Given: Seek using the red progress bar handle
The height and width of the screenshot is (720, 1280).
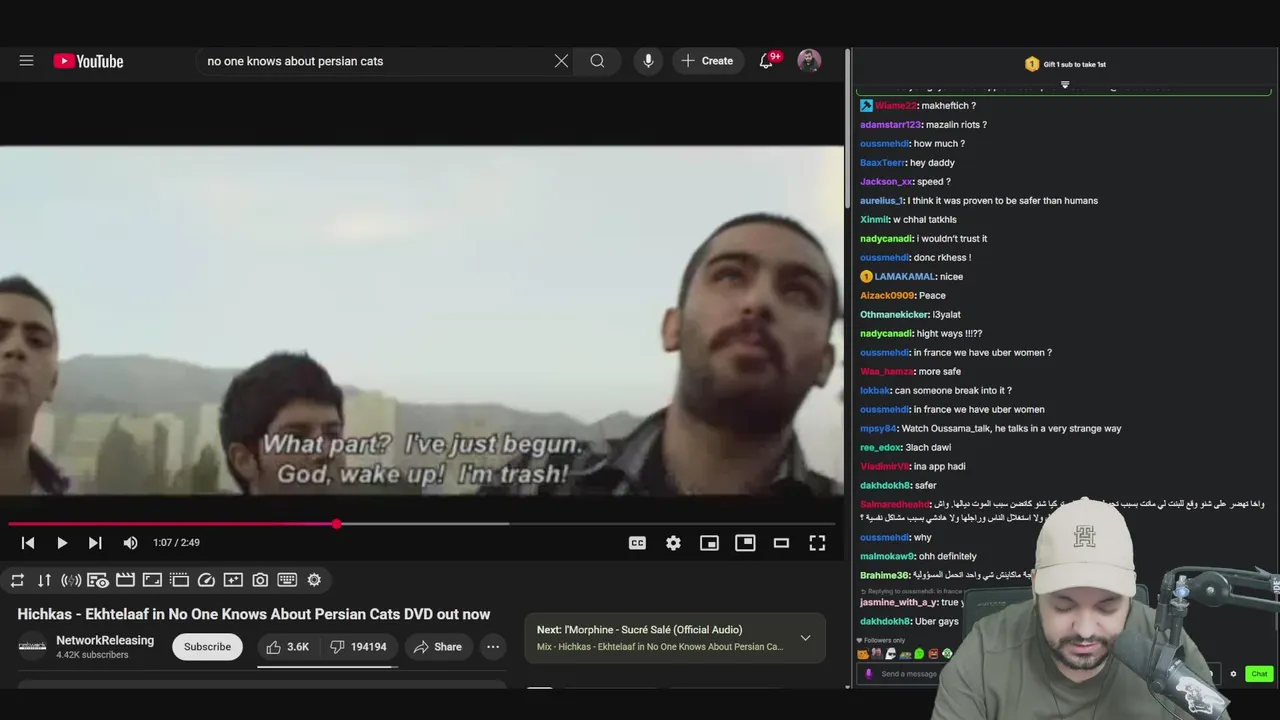Looking at the screenshot, I should [337, 524].
